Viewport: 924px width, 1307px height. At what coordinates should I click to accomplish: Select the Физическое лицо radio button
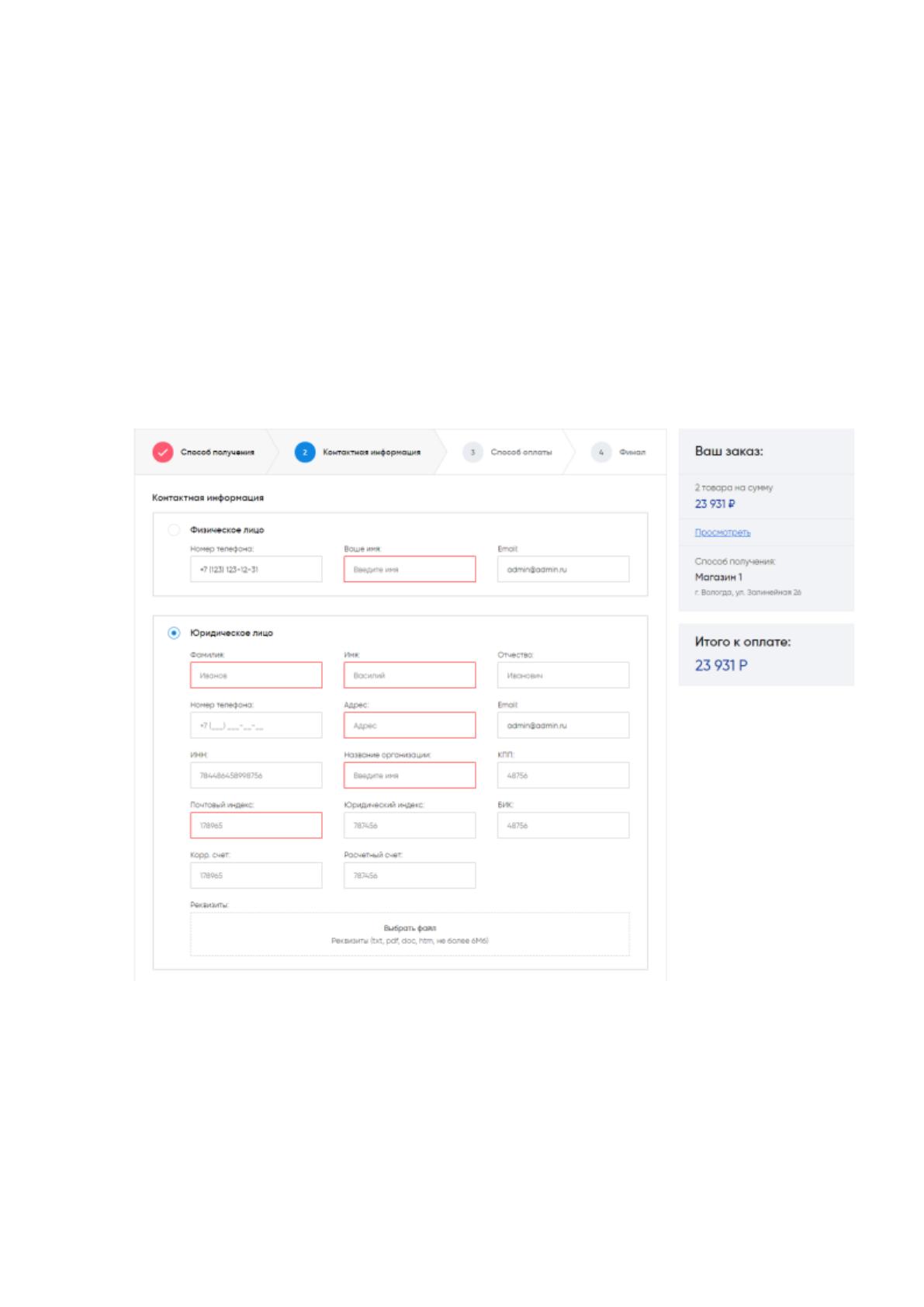pos(174,530)
